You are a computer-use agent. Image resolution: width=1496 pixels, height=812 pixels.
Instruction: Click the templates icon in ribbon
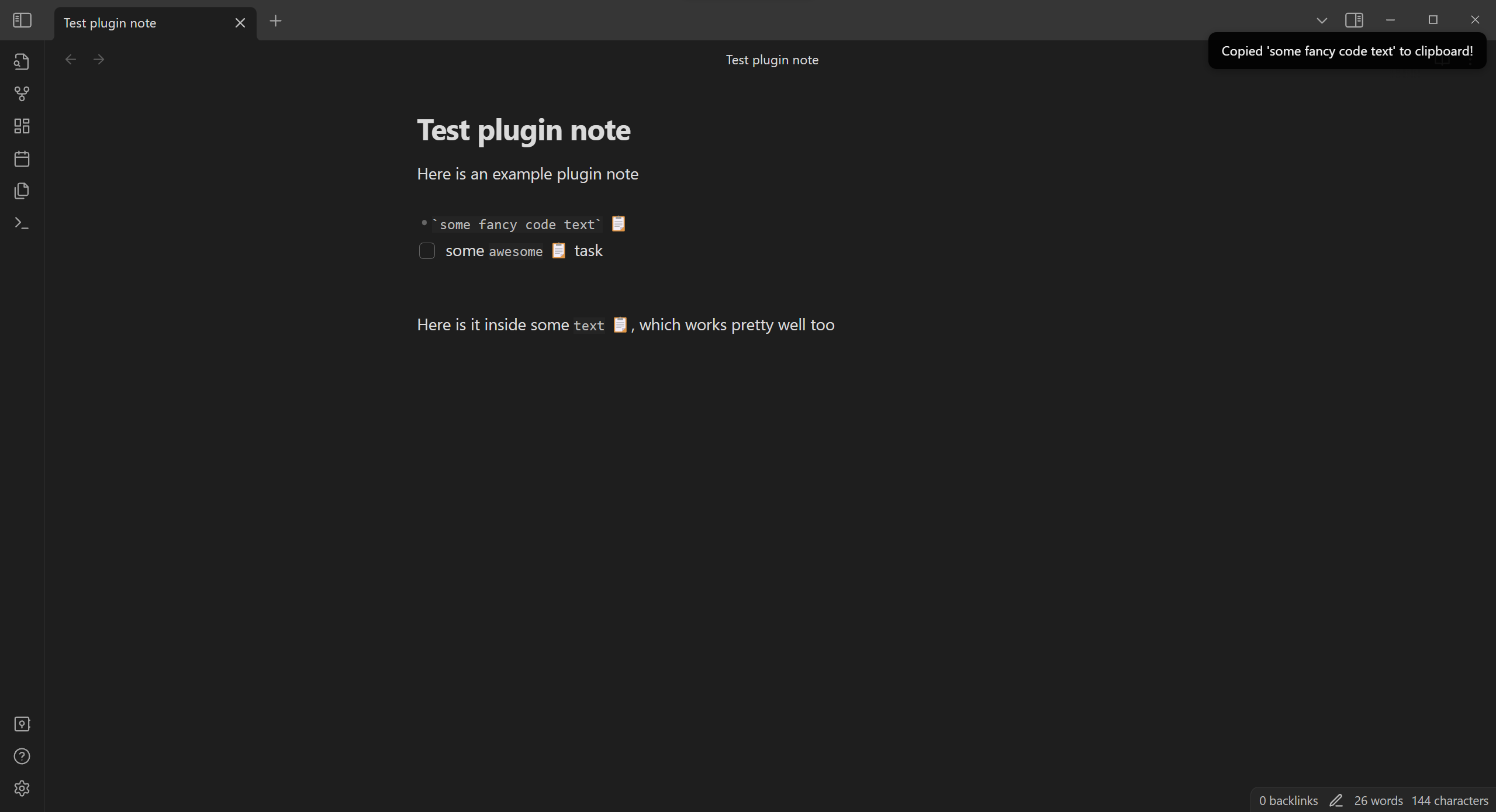[x=22, y=191]
